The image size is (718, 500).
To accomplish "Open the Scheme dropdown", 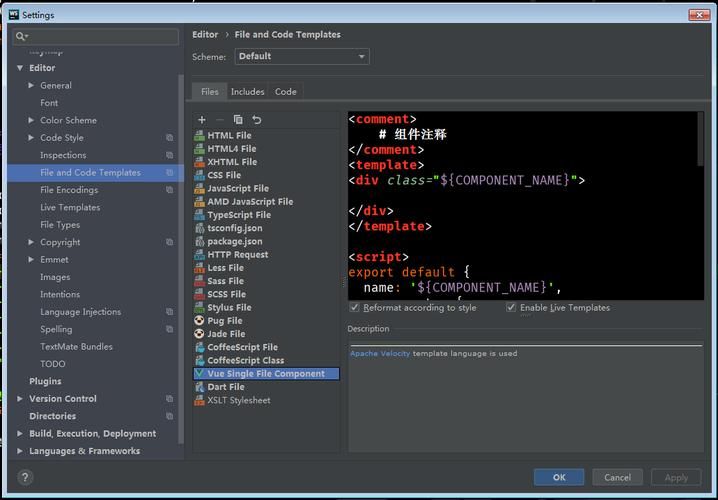I will tap(301, 57).
